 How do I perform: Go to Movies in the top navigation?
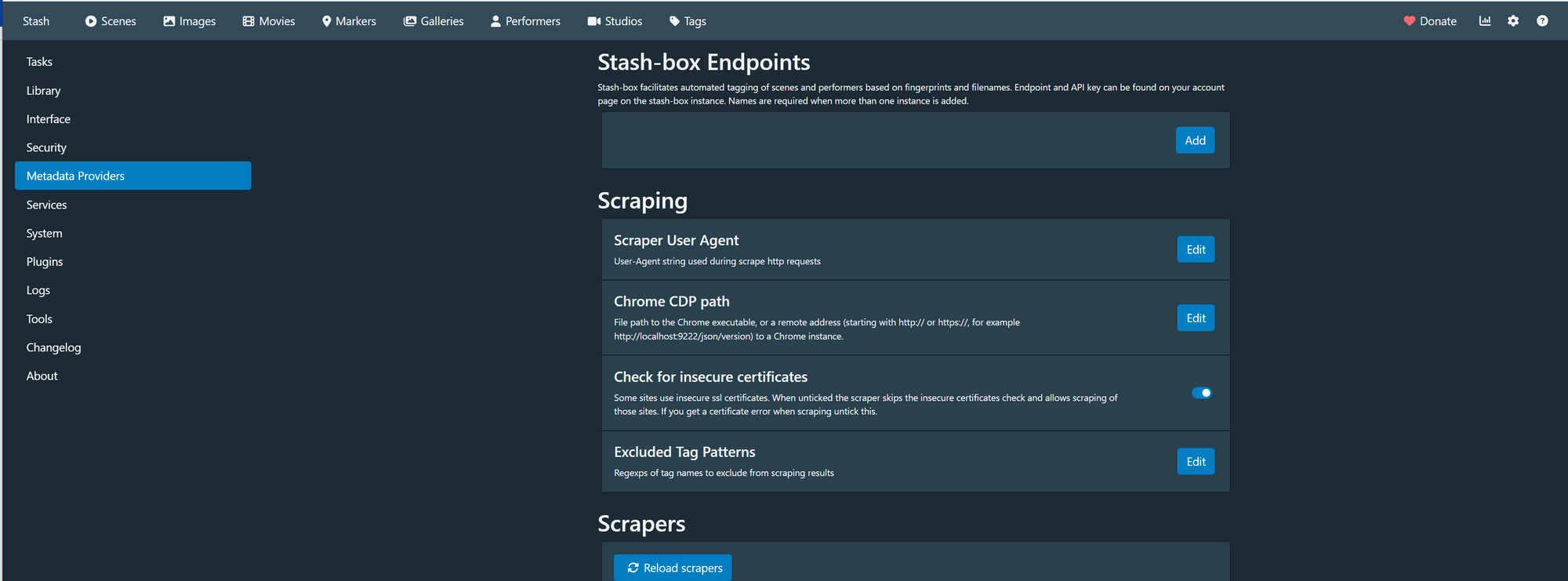(x=269, y=21)
